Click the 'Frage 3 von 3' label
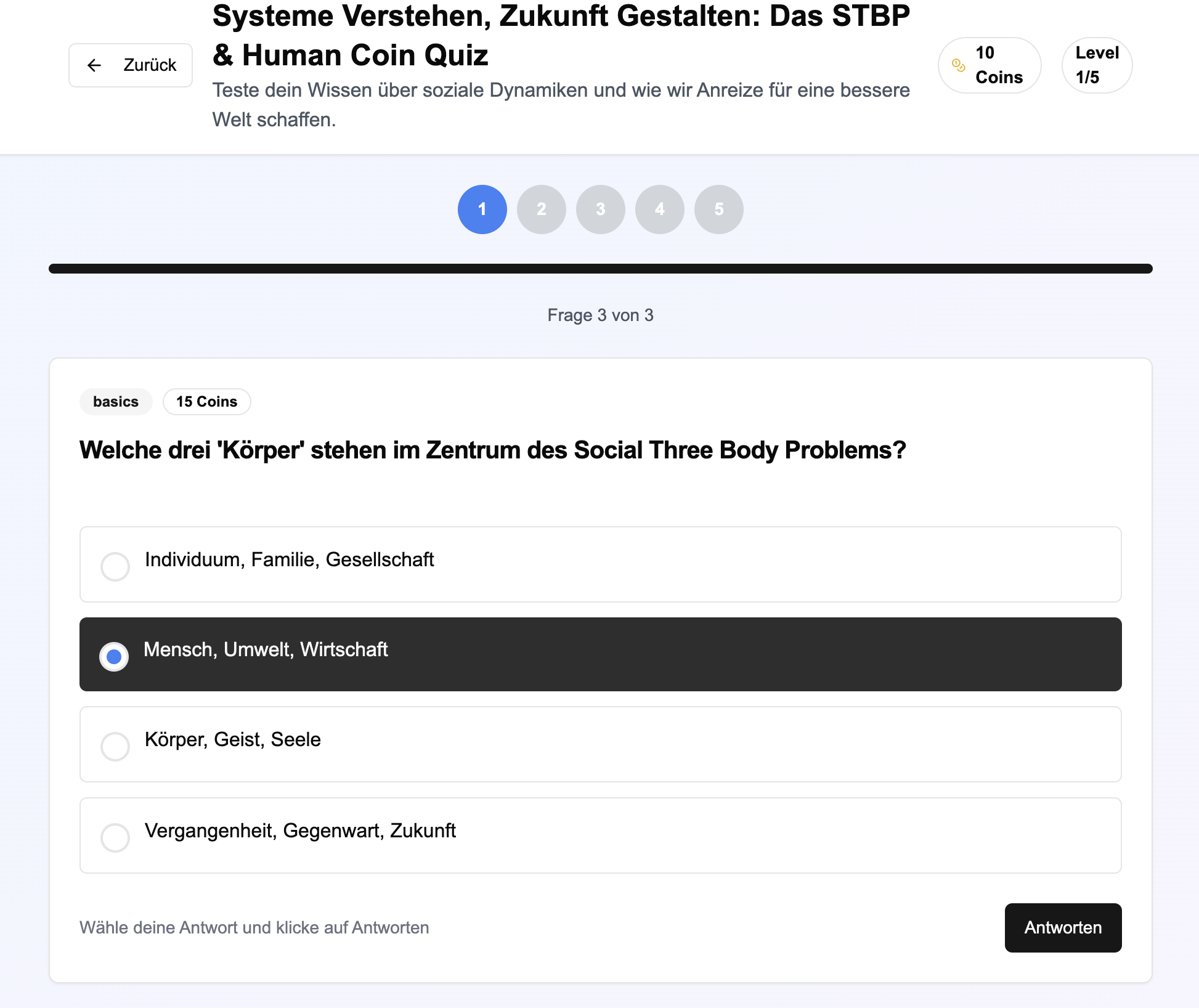 (601, 315)
